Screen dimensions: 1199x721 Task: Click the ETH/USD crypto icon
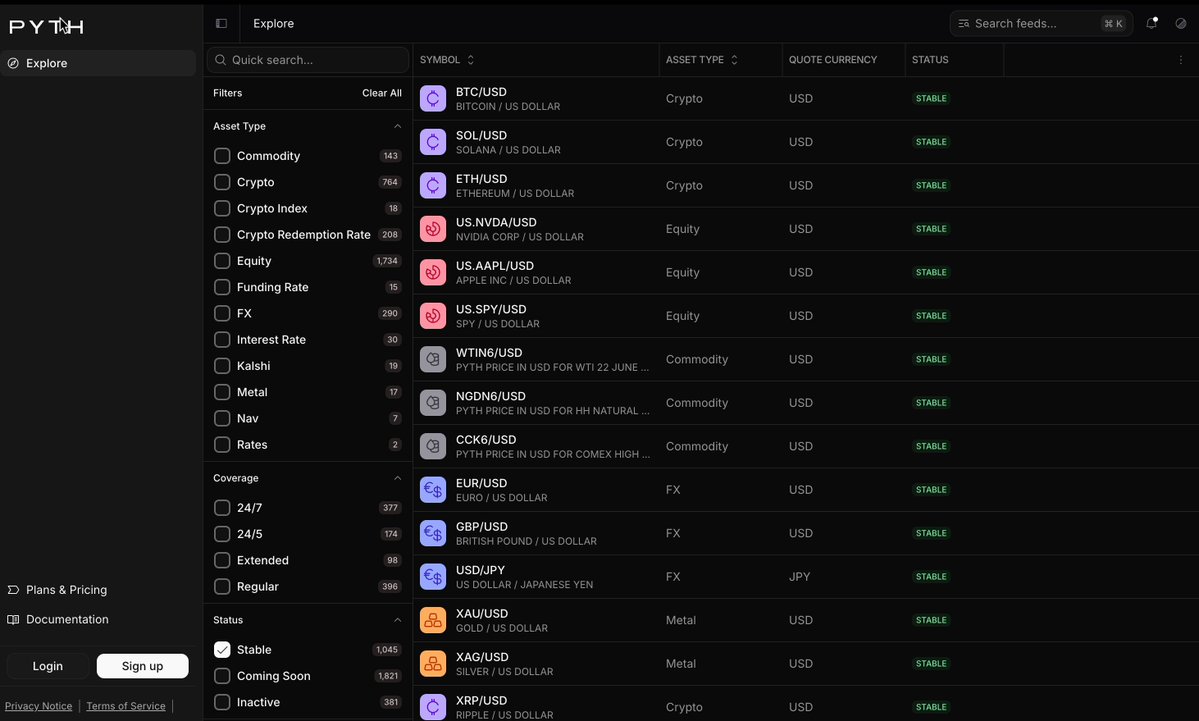click(x=433, y=186)
